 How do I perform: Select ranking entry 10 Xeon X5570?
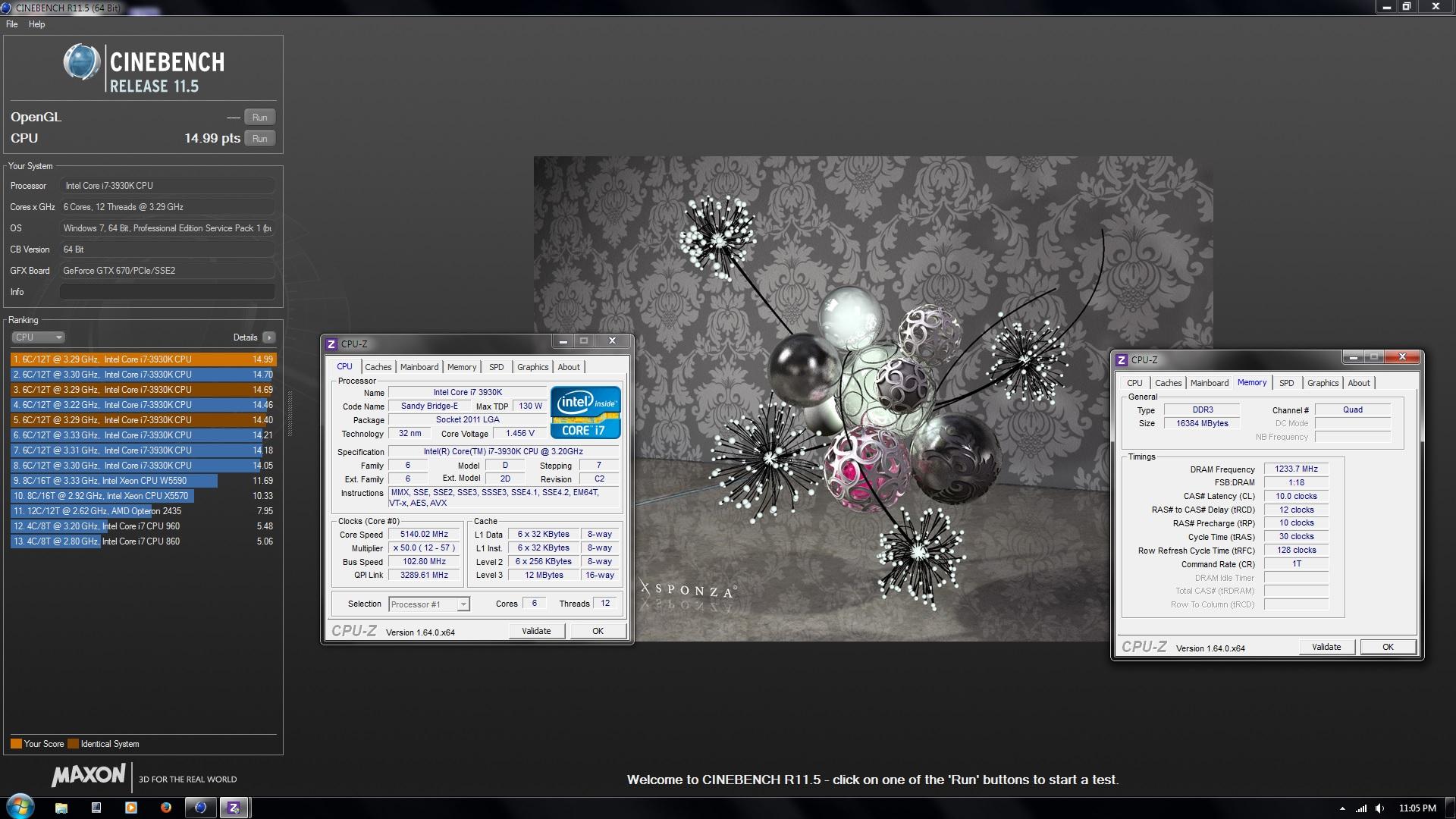point(143,496)
